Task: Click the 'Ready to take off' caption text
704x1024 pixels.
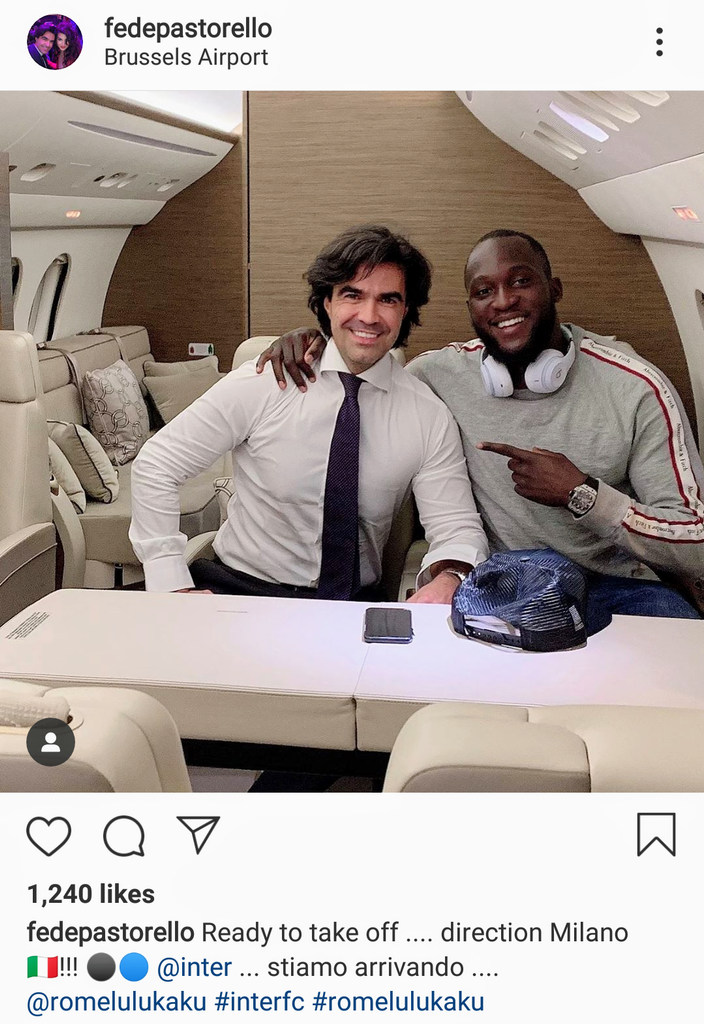Action: coord(300,933)
